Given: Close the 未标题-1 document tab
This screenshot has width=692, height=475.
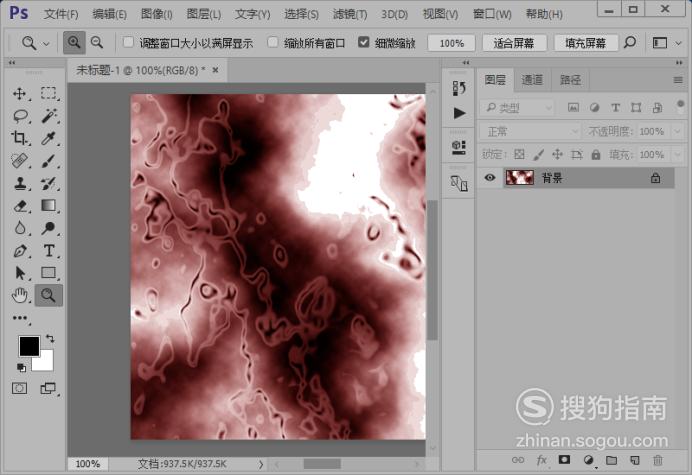Looking at the screenshot, I should 215,70.
